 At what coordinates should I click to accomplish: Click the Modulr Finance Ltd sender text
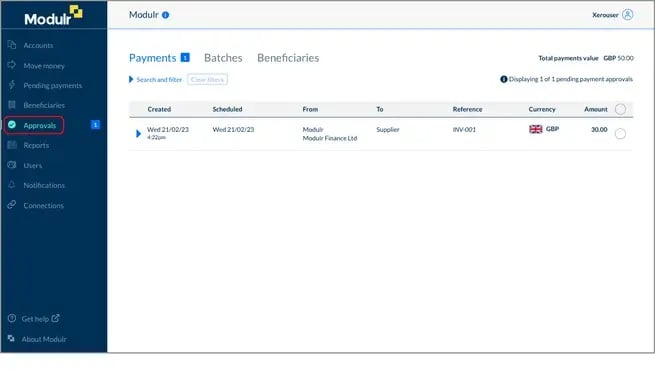pyautogui.click(x=330, y=138)
